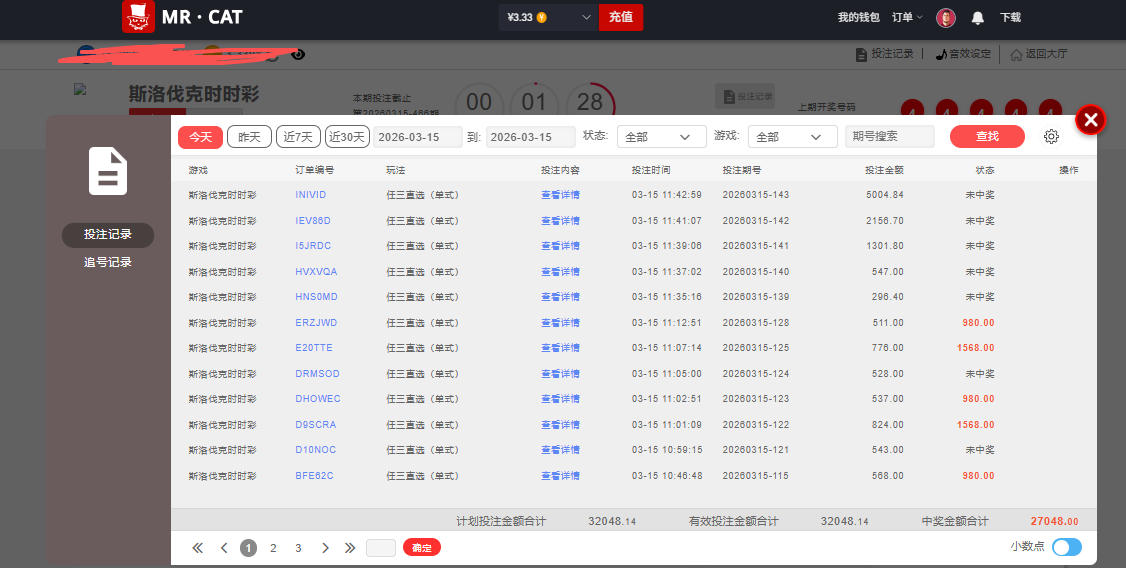The height and width of the screenshot is (568, 1126).
Task: Open the notification bell
Action: click(x=977, y=18)
